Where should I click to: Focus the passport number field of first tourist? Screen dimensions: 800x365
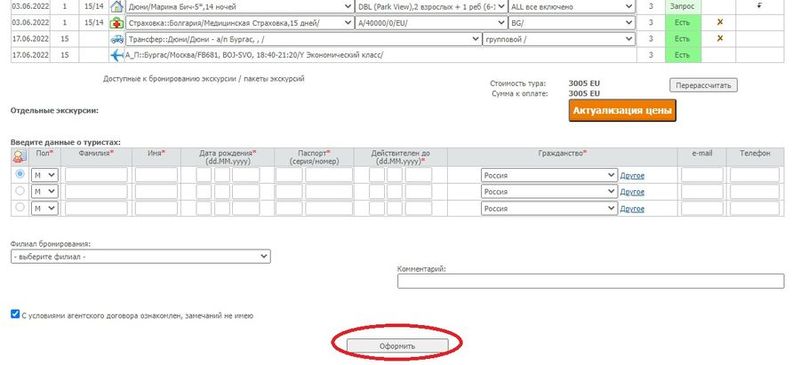pos(329,175)
